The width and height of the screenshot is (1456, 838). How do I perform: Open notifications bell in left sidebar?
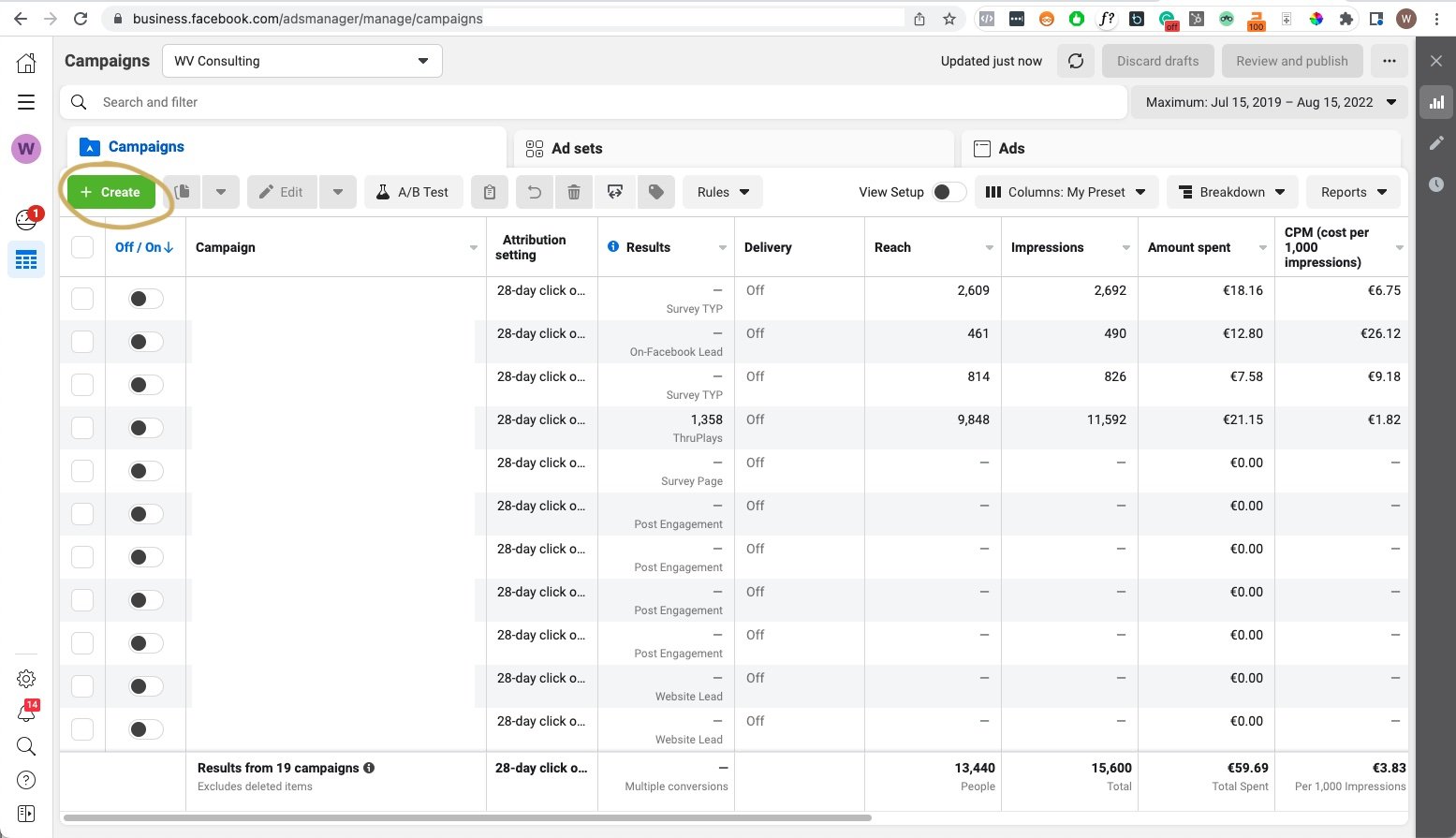pos(26,713)
